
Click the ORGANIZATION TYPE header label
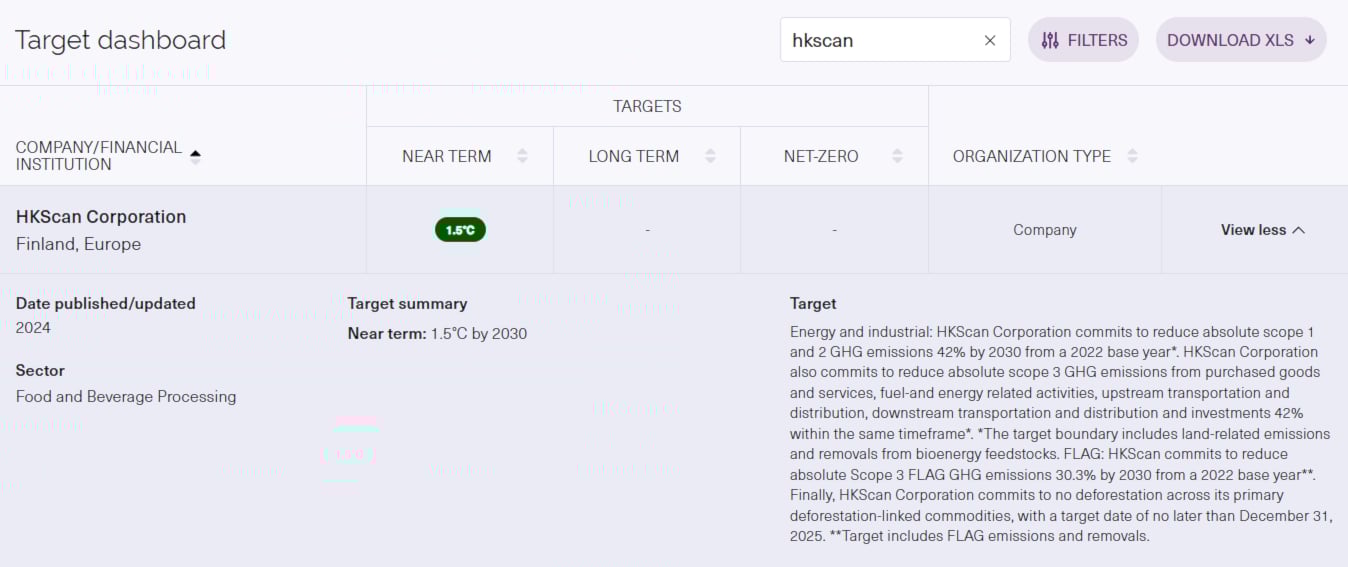point(1031,156)
